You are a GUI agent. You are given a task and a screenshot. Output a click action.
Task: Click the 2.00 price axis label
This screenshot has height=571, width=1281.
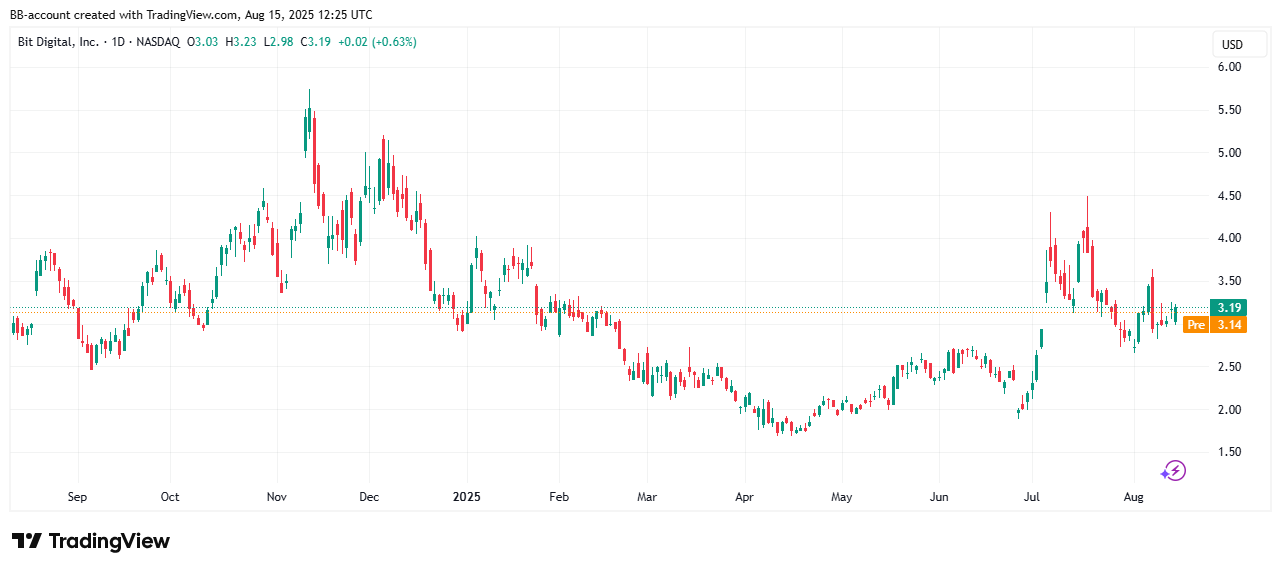tap(1229, 410)
